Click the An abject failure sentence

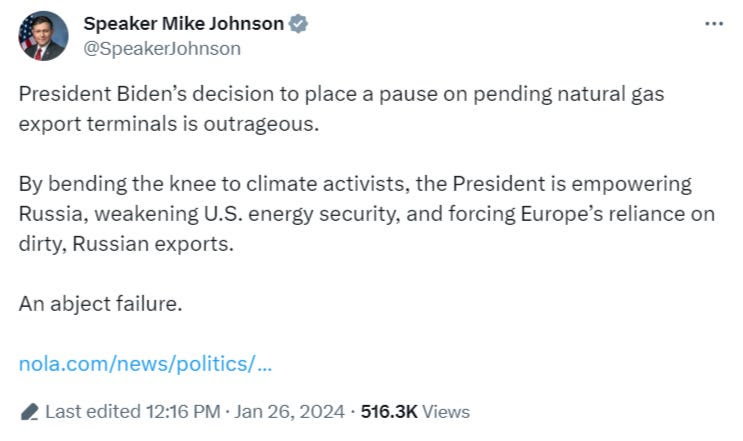[x=100, y=304]
